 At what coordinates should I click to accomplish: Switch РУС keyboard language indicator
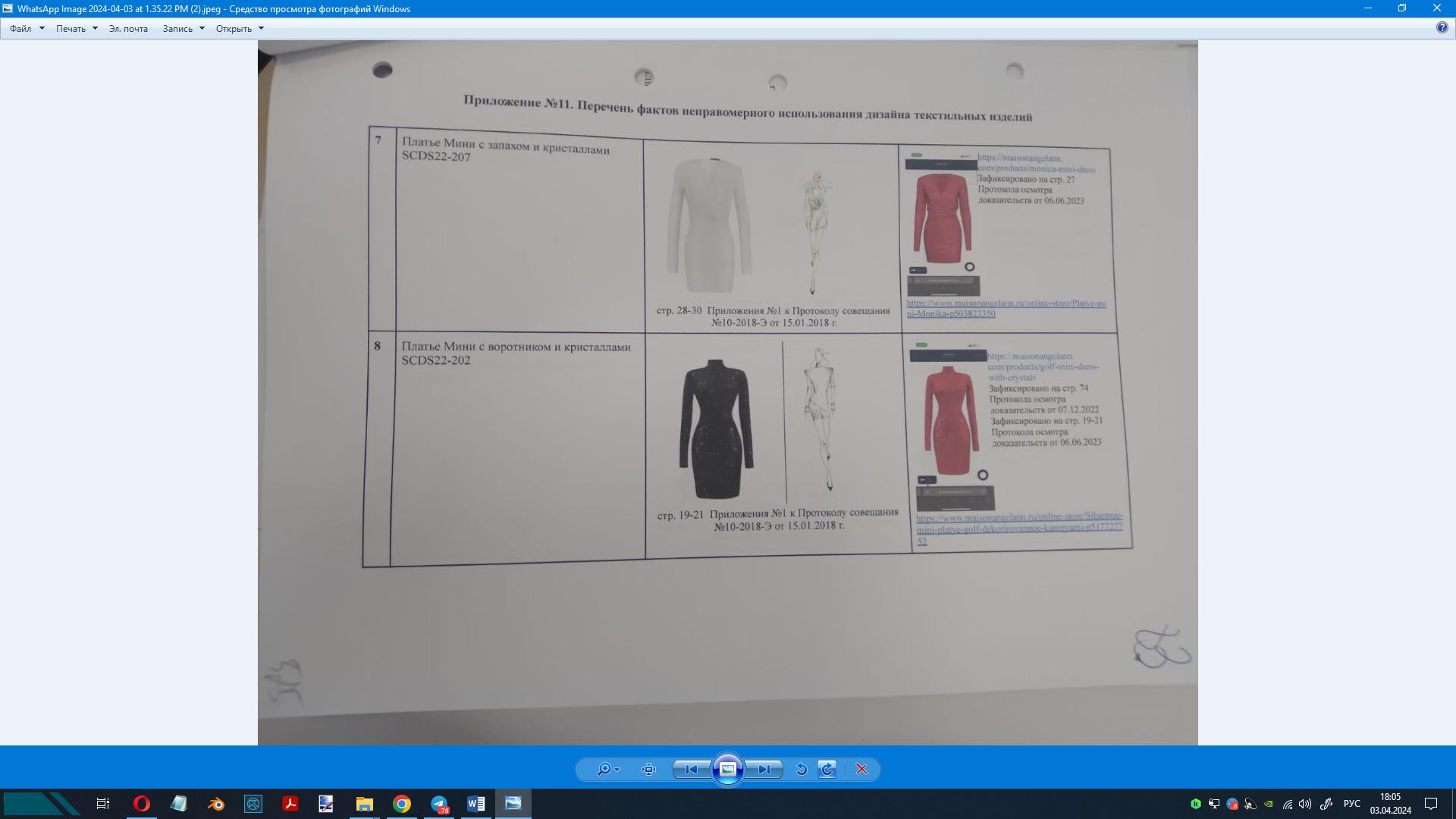pyautogui.click(x=1351, y=804)
